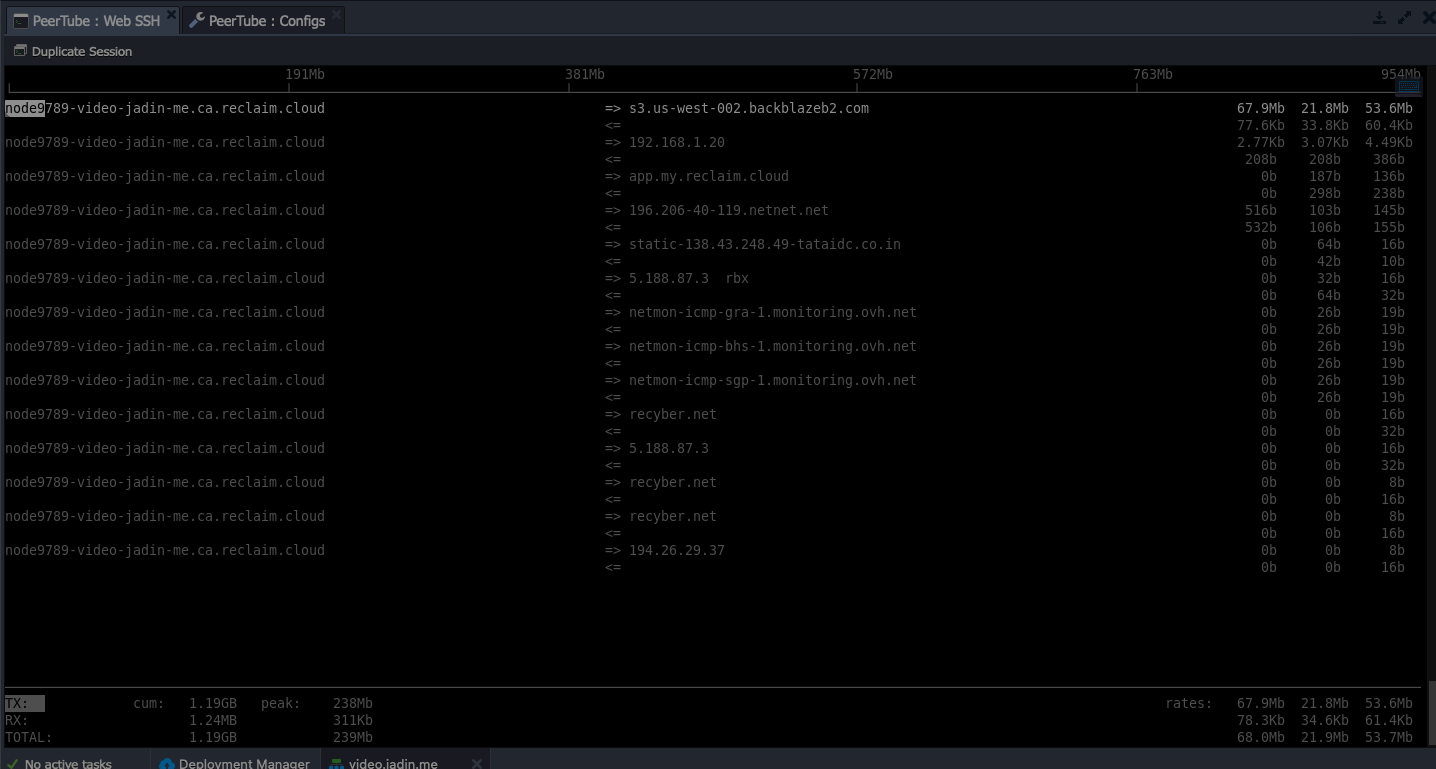
Task: Click the 763Mb scale label
Action: (1153, 74)
